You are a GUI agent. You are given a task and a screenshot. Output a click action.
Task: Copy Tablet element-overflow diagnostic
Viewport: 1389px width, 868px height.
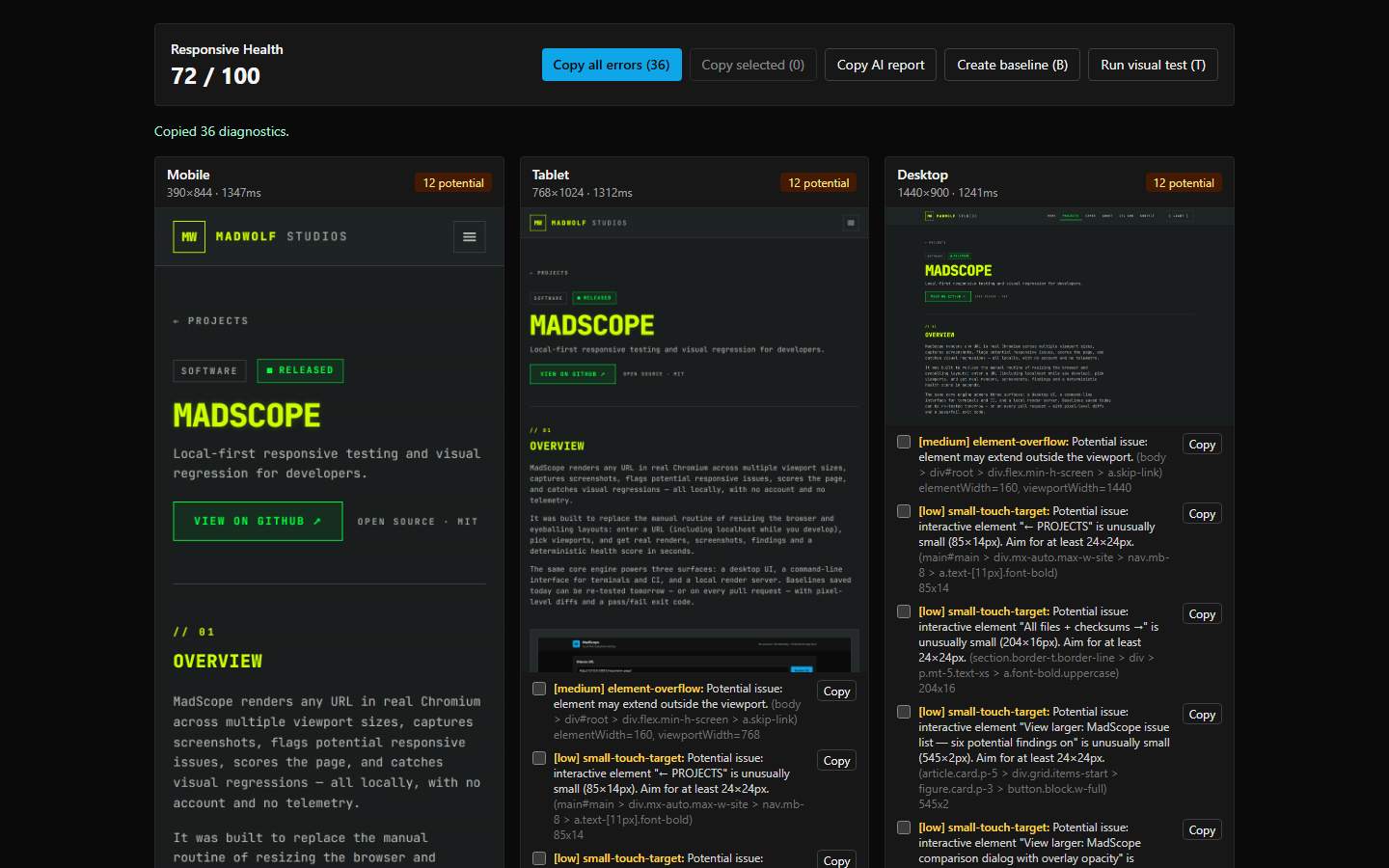[837, 692]
